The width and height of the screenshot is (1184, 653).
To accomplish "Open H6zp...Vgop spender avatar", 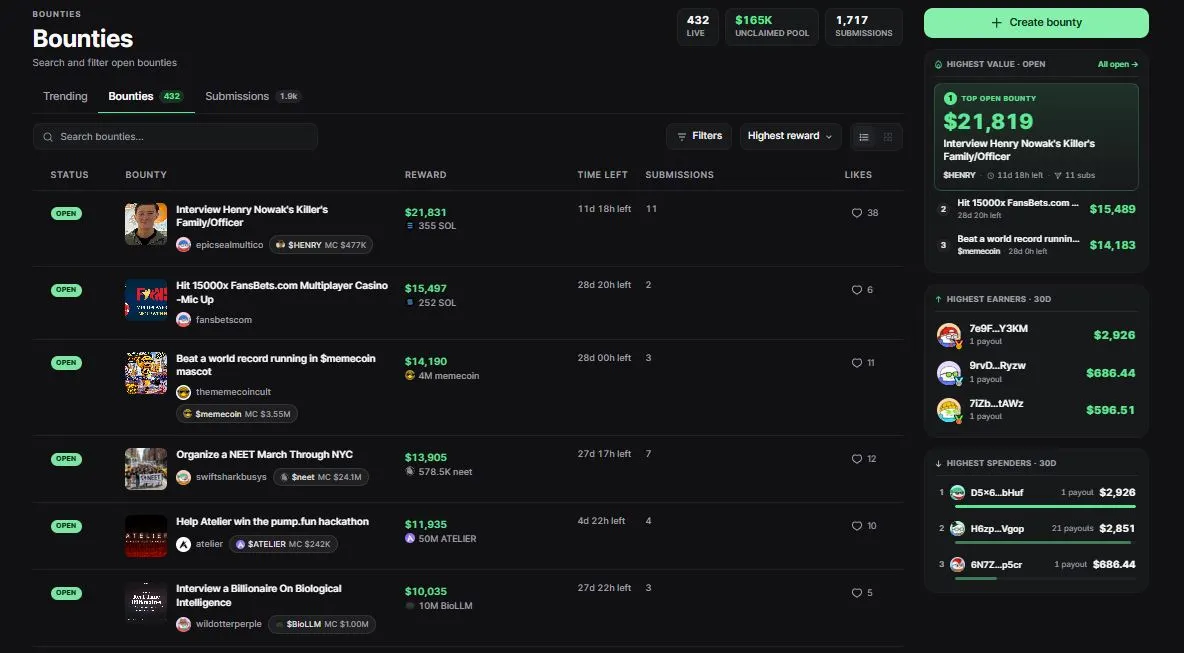I will click(x=957, y=528).
